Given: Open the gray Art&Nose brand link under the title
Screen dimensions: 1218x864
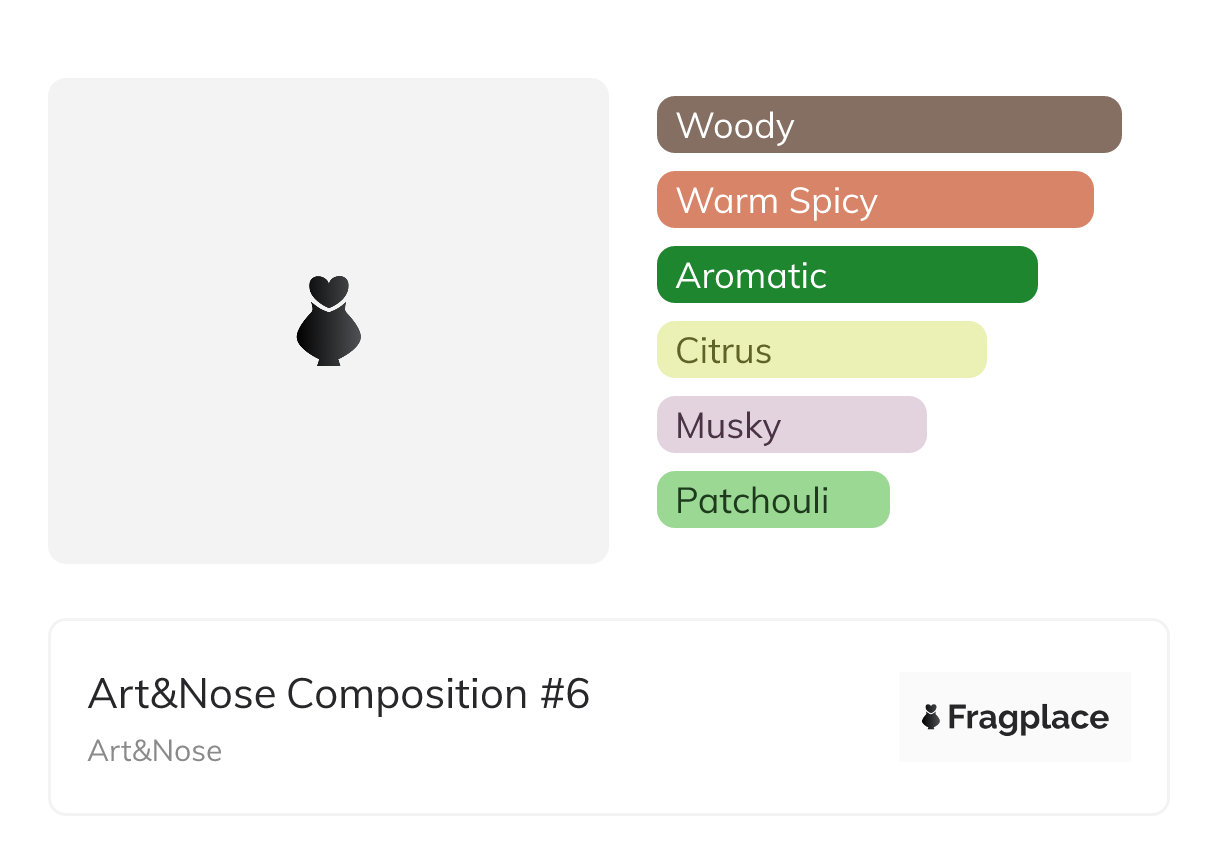Looking at the screenshot, I should tap(155, 751).
